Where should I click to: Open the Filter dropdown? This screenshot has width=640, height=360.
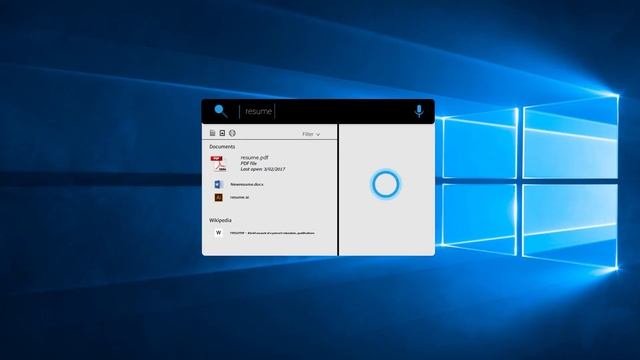pyautogui.click(x=311, y=134)
